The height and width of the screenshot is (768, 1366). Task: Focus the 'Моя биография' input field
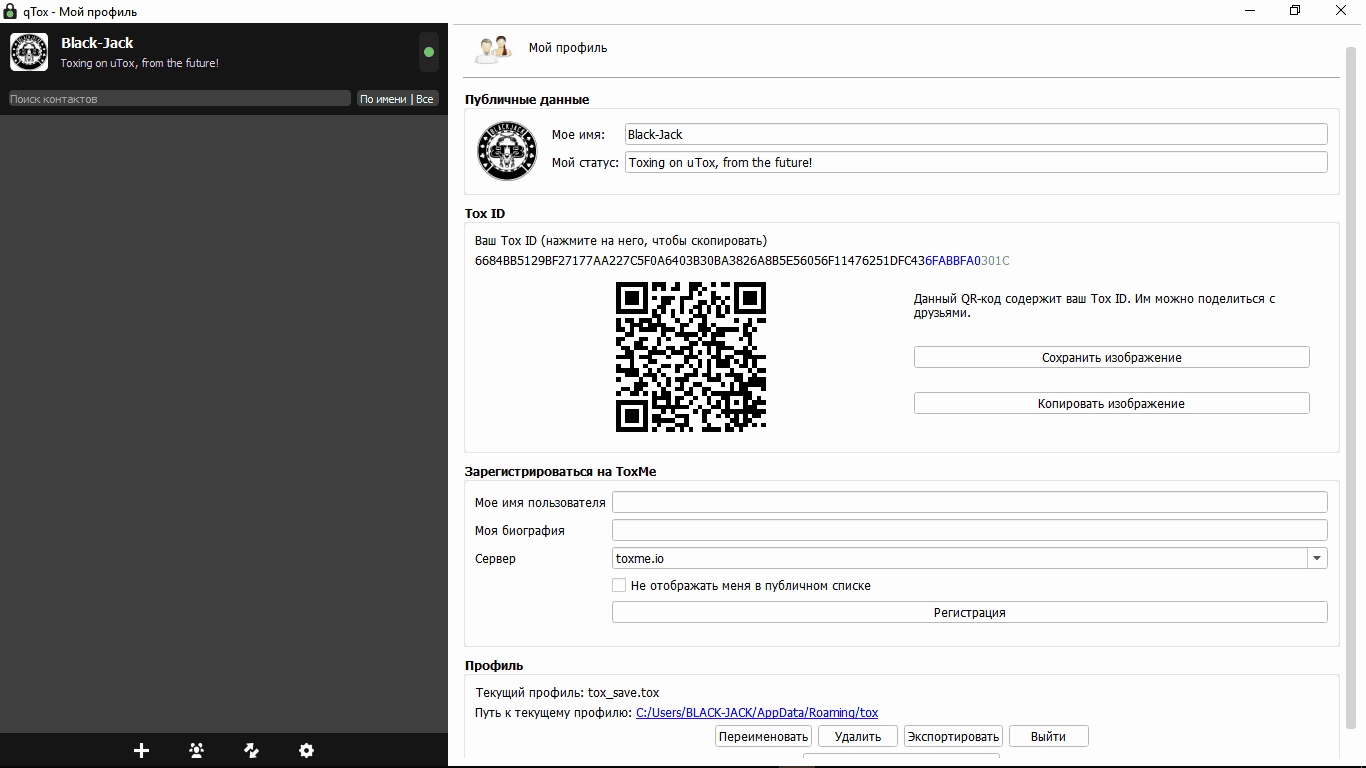(x=969, y=530)
